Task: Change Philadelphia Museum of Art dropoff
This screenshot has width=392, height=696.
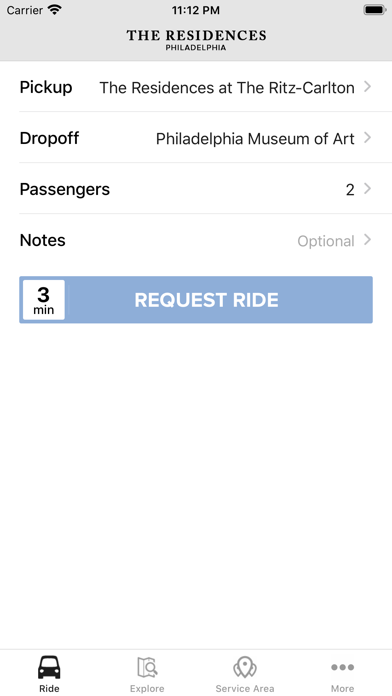Action: pyautogui.click(x=255, y=139)
